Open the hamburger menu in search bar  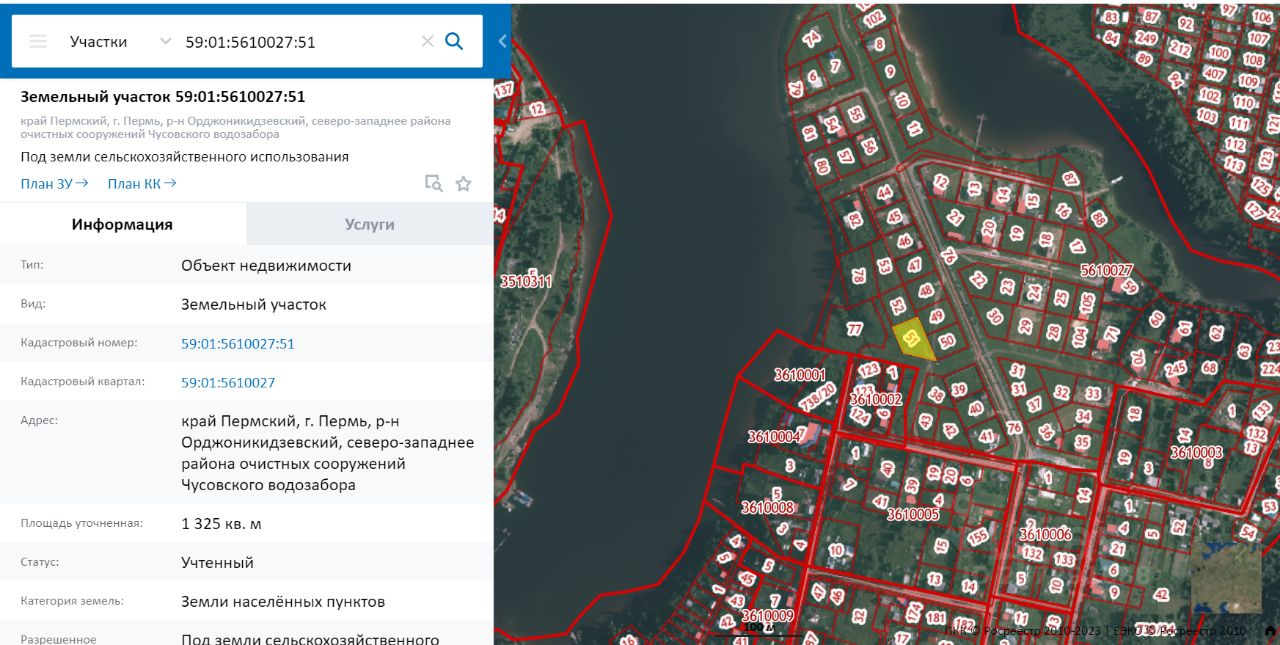38,41
